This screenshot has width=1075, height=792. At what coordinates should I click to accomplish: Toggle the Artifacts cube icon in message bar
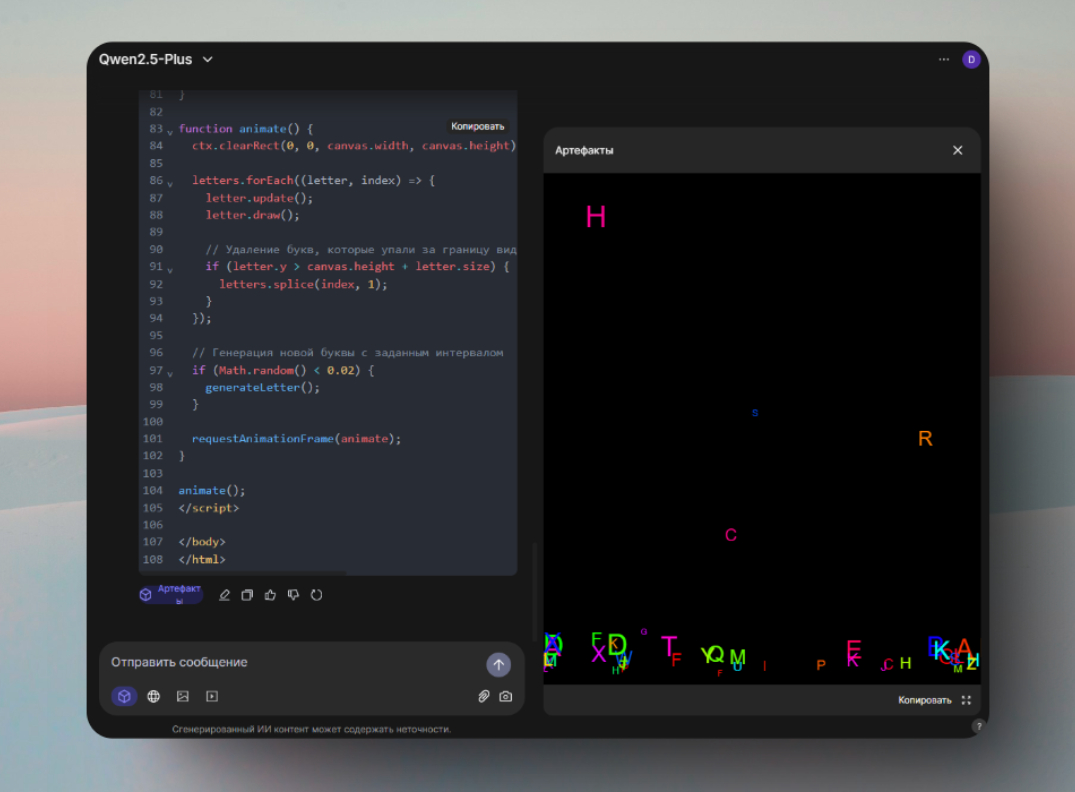click(124, 697)
